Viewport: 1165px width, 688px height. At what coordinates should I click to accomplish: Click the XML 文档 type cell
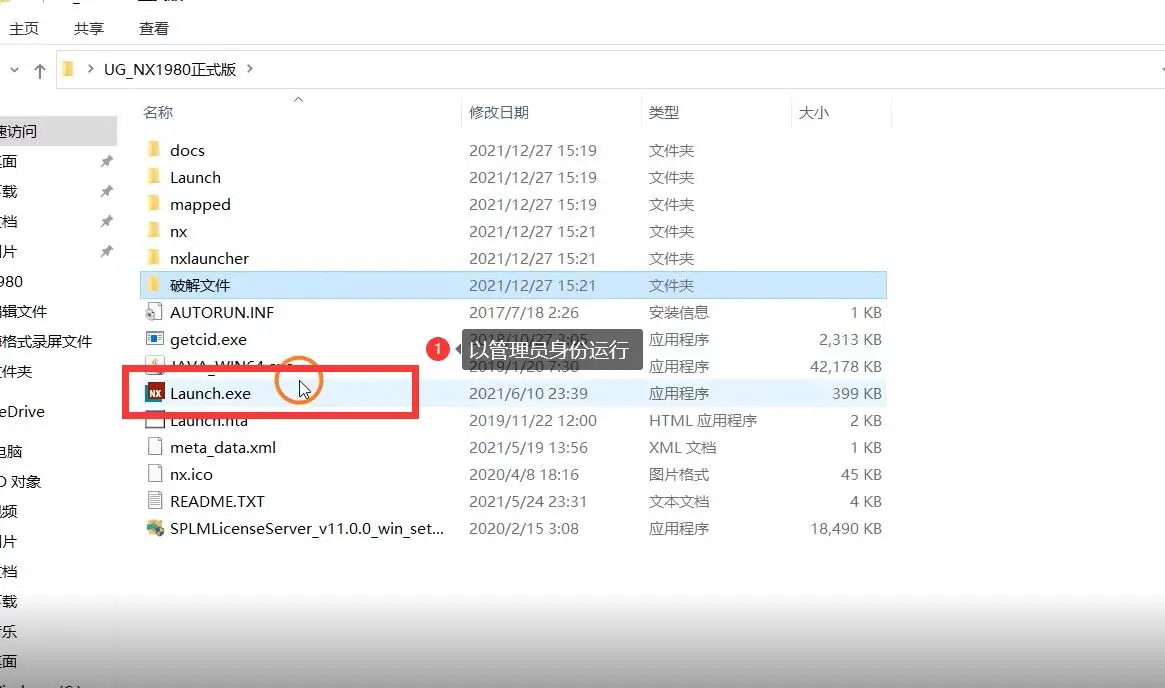(682, 447)
